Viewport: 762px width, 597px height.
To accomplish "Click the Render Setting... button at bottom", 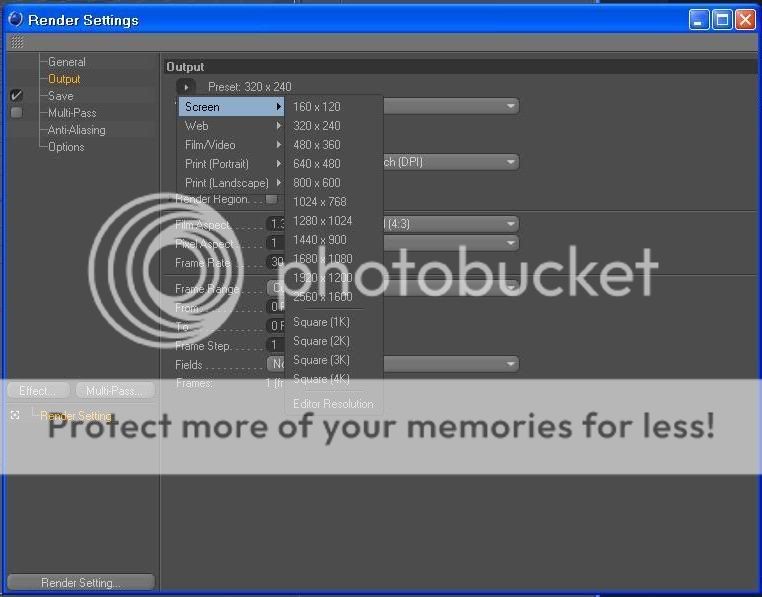I will tap(81, 582).
